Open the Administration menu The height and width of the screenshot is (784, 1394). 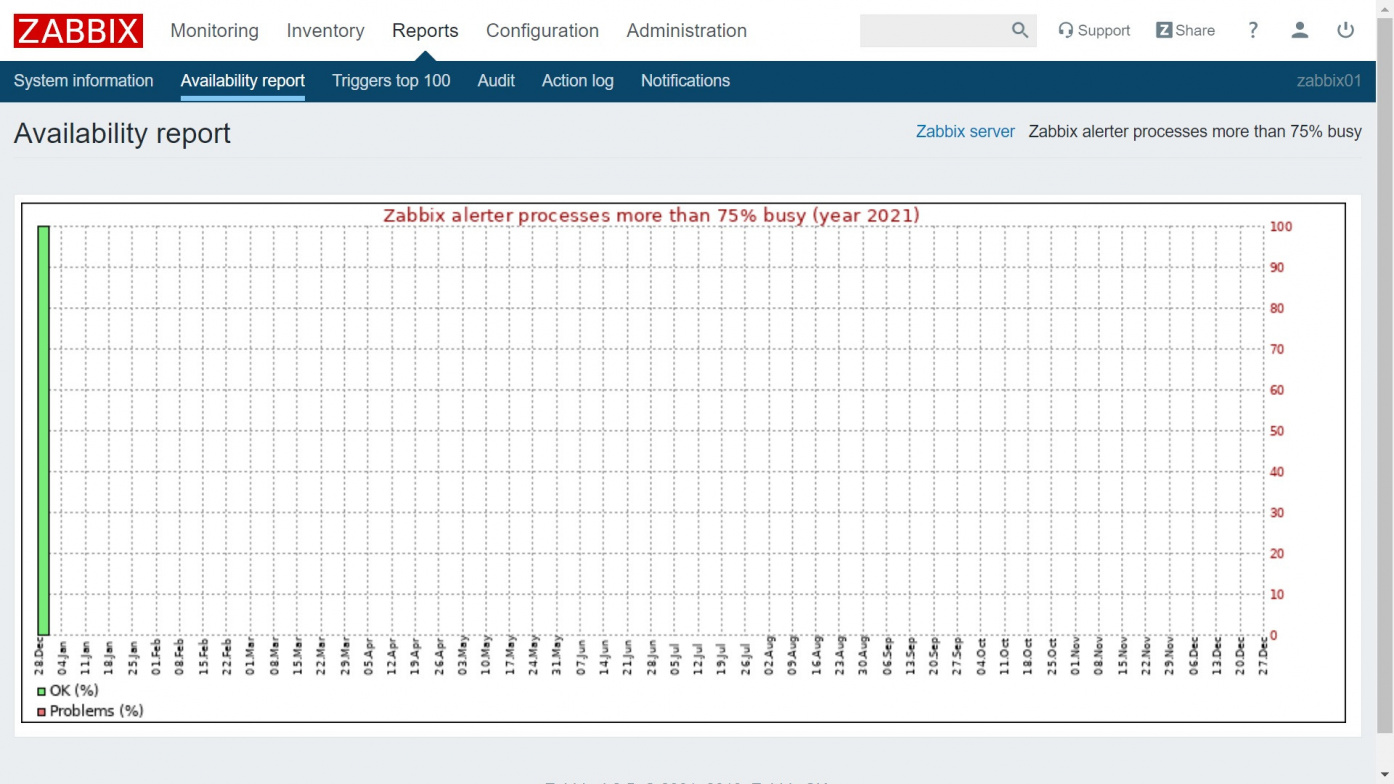pyautogui.click(x=686, y=31)
